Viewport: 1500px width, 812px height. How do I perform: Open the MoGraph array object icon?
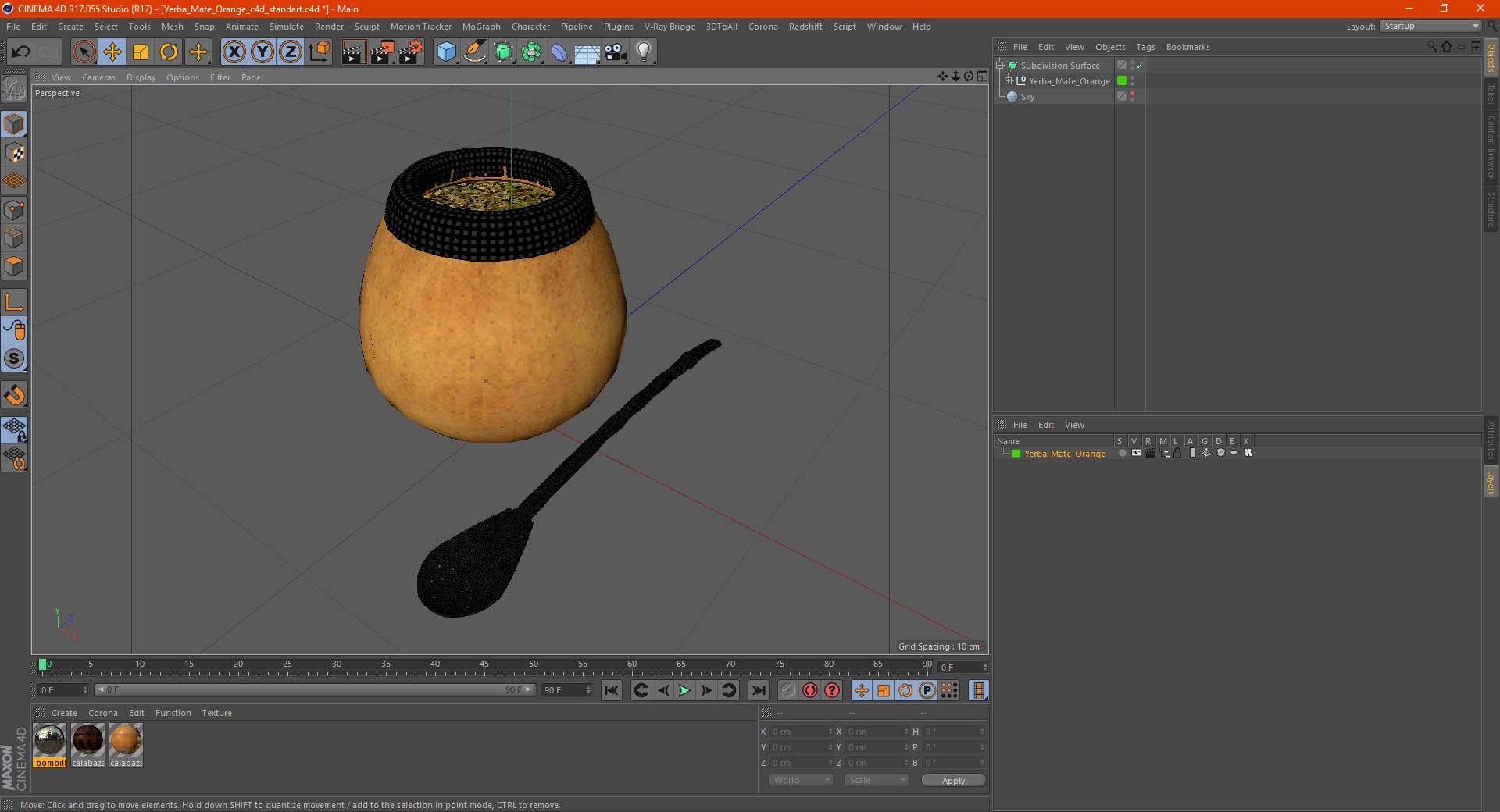(x=531, y=52)
